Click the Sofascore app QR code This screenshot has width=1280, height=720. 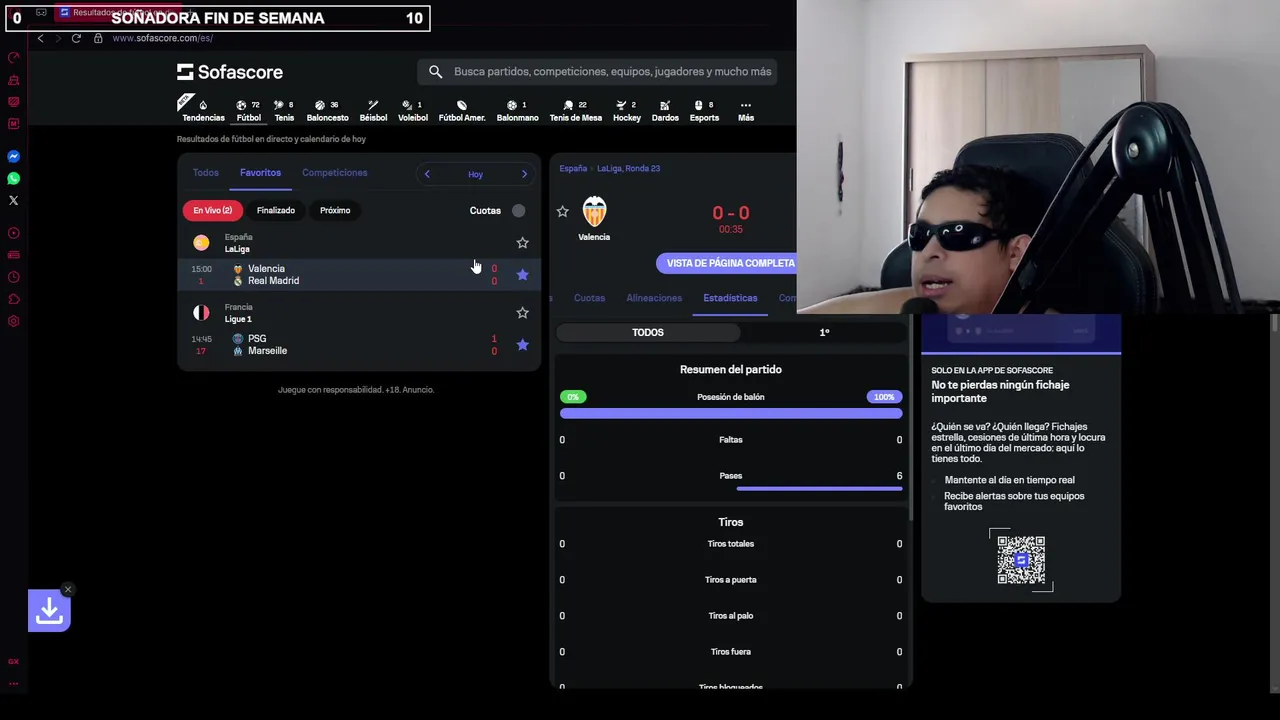(x=1021, y=560)
